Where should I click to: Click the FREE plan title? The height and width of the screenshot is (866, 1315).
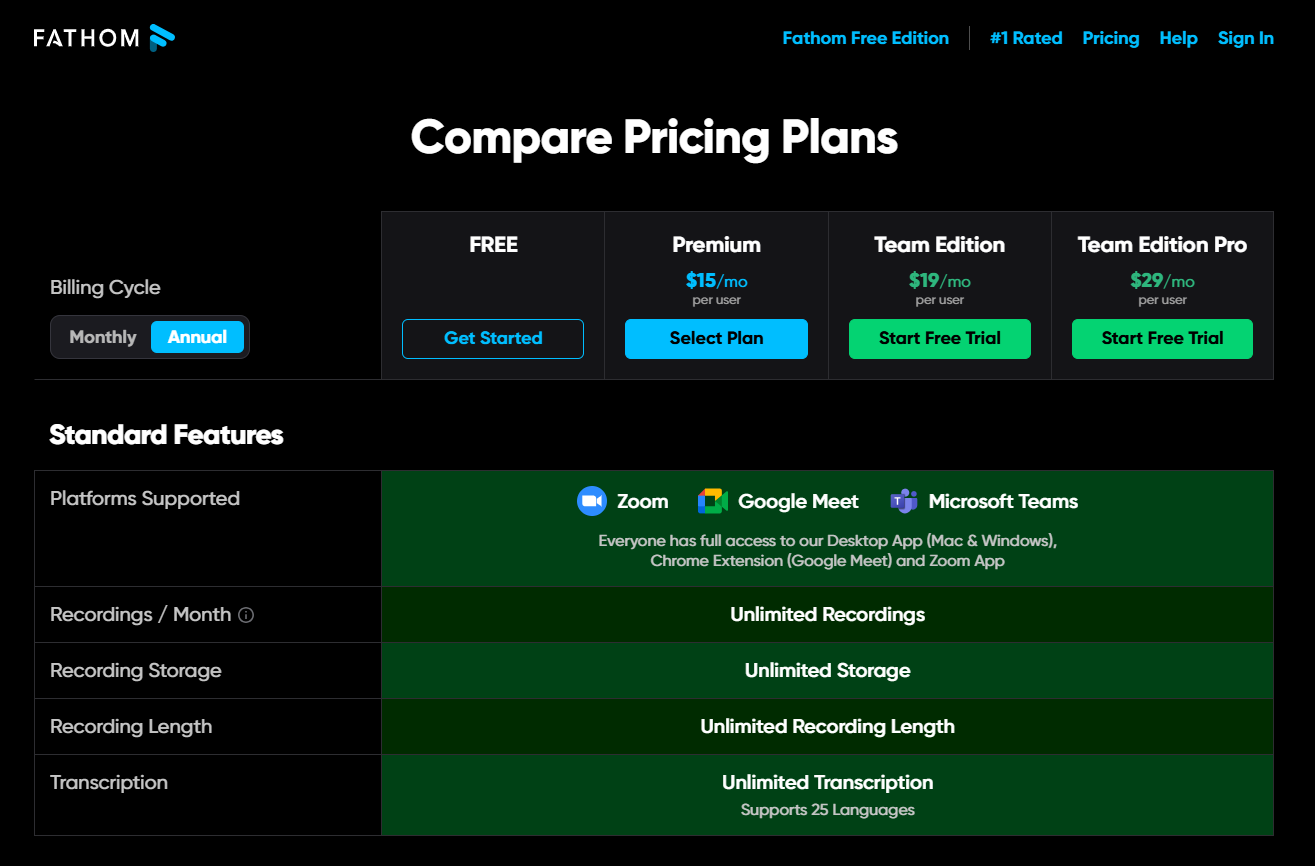pos(493,245)
